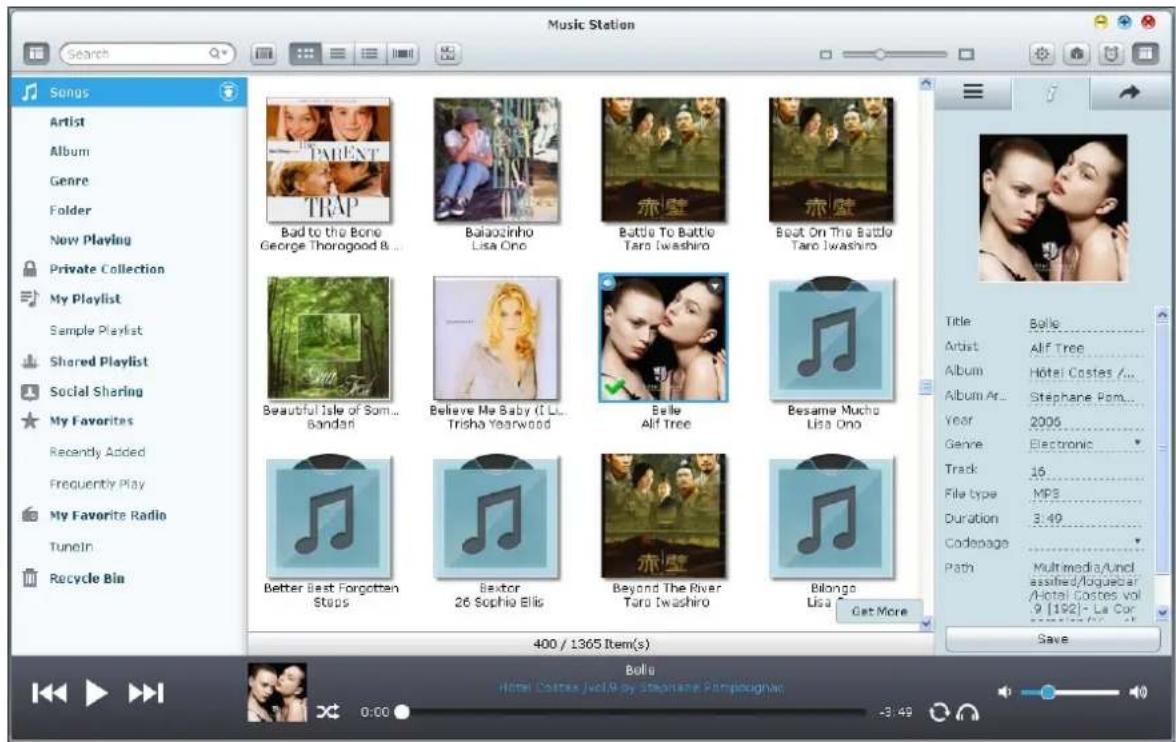Adjust the volume slider
1176x742 pixels.
1070,692
